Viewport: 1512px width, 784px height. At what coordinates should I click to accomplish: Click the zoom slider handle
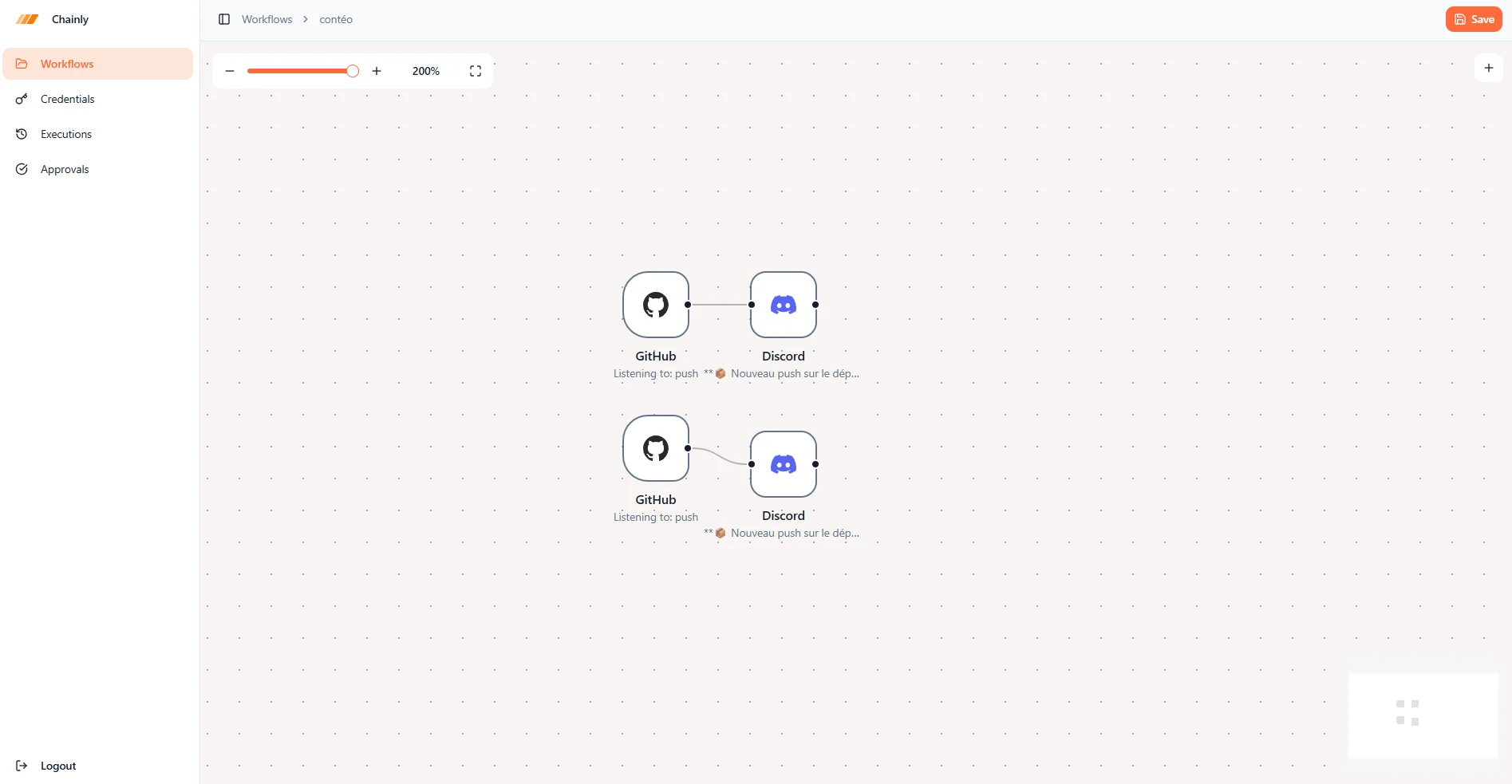point(353,71)
